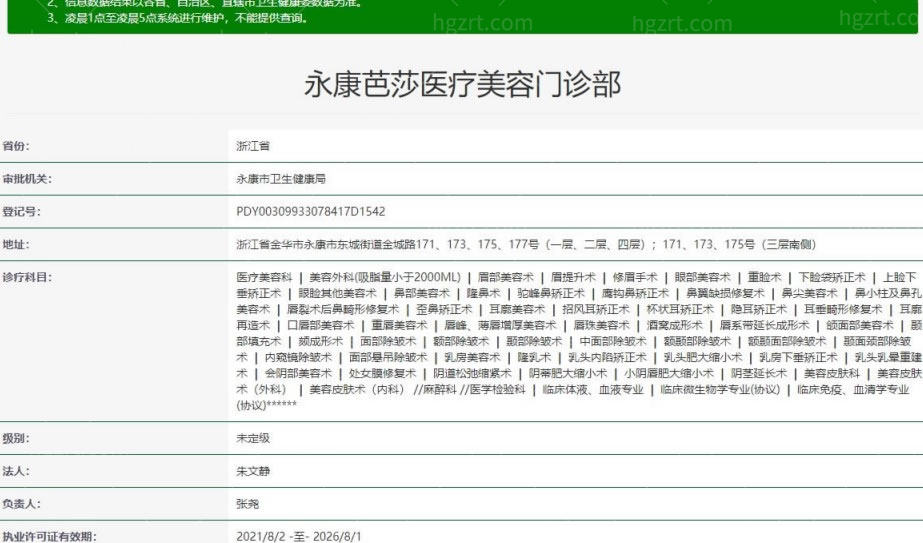Click the title 永康芭莎医疗美容门诊部
Screen dimensions: 923x543
tap(462, 84)
